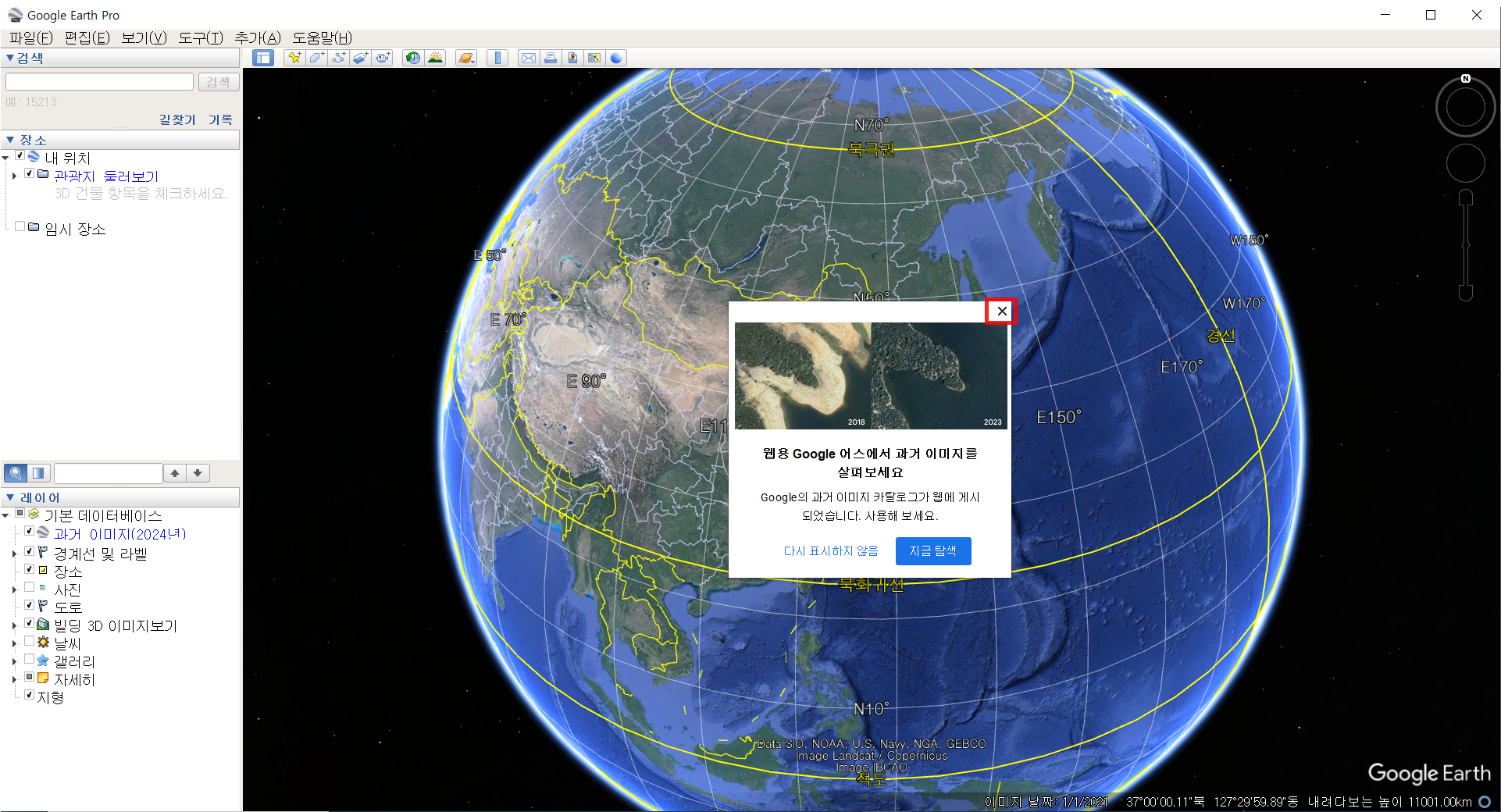Add a placemark with the pushpin icon
This screenshot has height=812, width=1501.
294,58
